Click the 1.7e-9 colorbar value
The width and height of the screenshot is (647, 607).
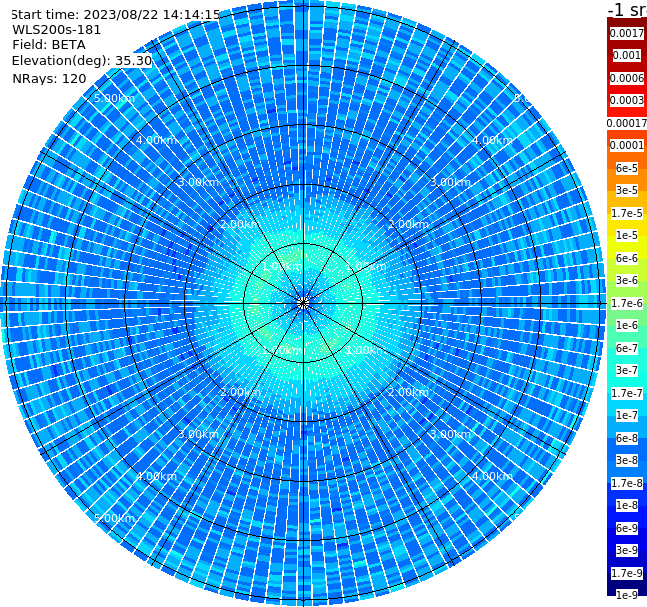pyautogui.click(x=627, y=573)
